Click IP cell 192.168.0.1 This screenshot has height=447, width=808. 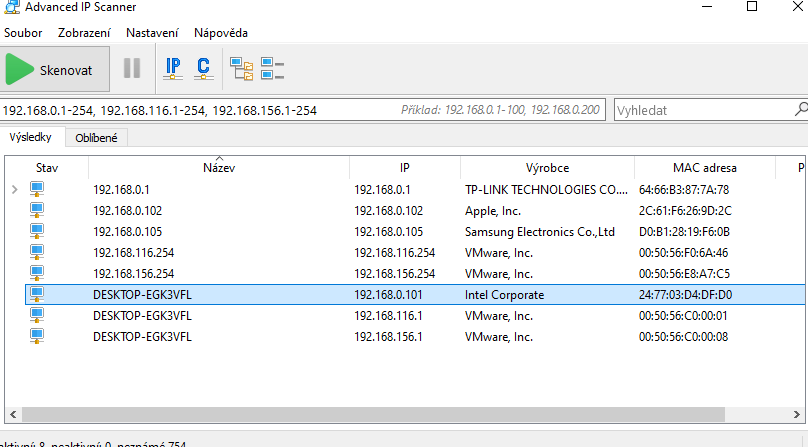[382, 190]
